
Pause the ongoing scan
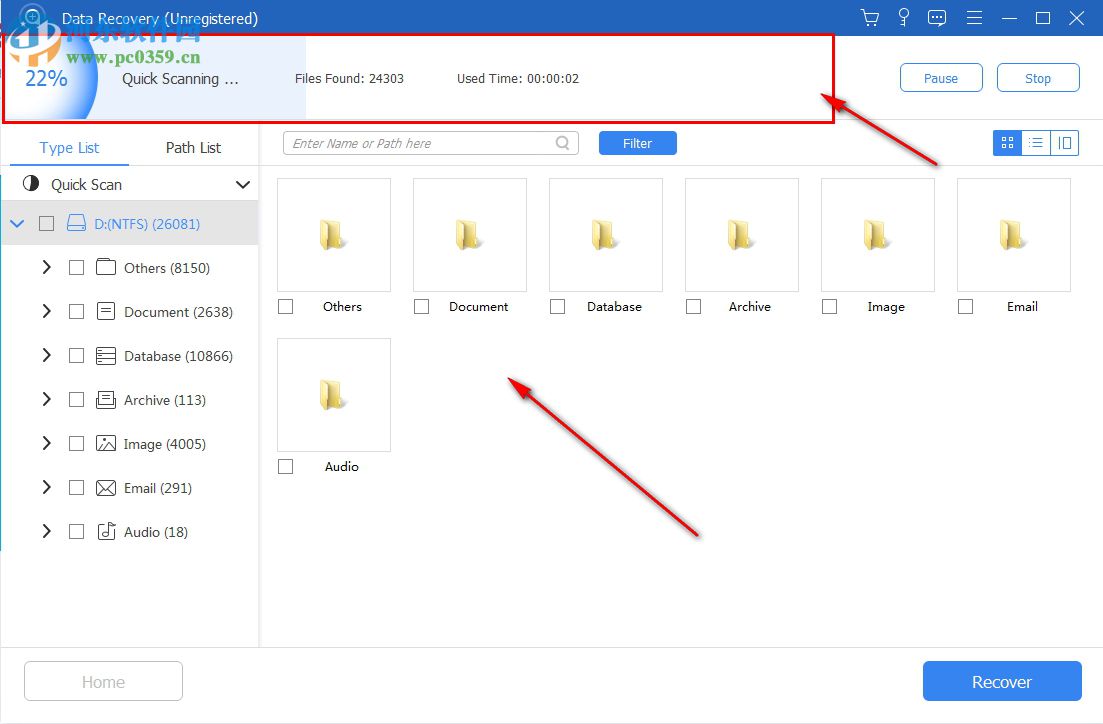pyautogui.click(x=940, y=77)
